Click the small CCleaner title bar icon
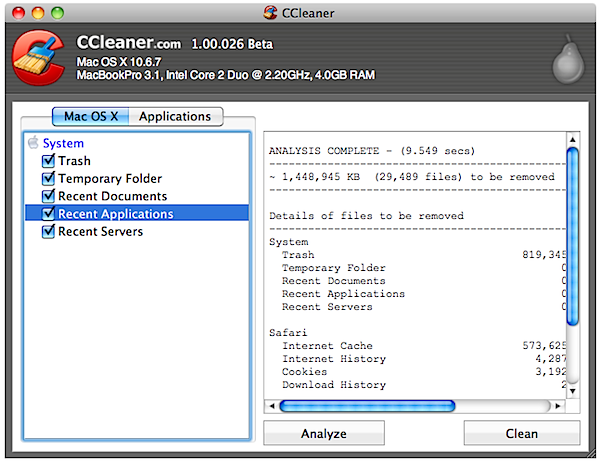Viewport: 600px width, 464px height. [269, 12]
